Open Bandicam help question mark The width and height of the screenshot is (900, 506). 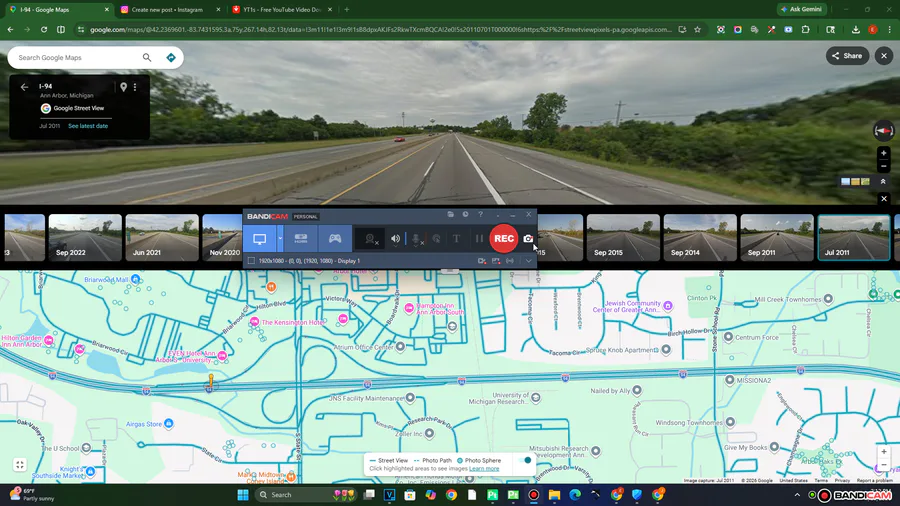point(480,215)
